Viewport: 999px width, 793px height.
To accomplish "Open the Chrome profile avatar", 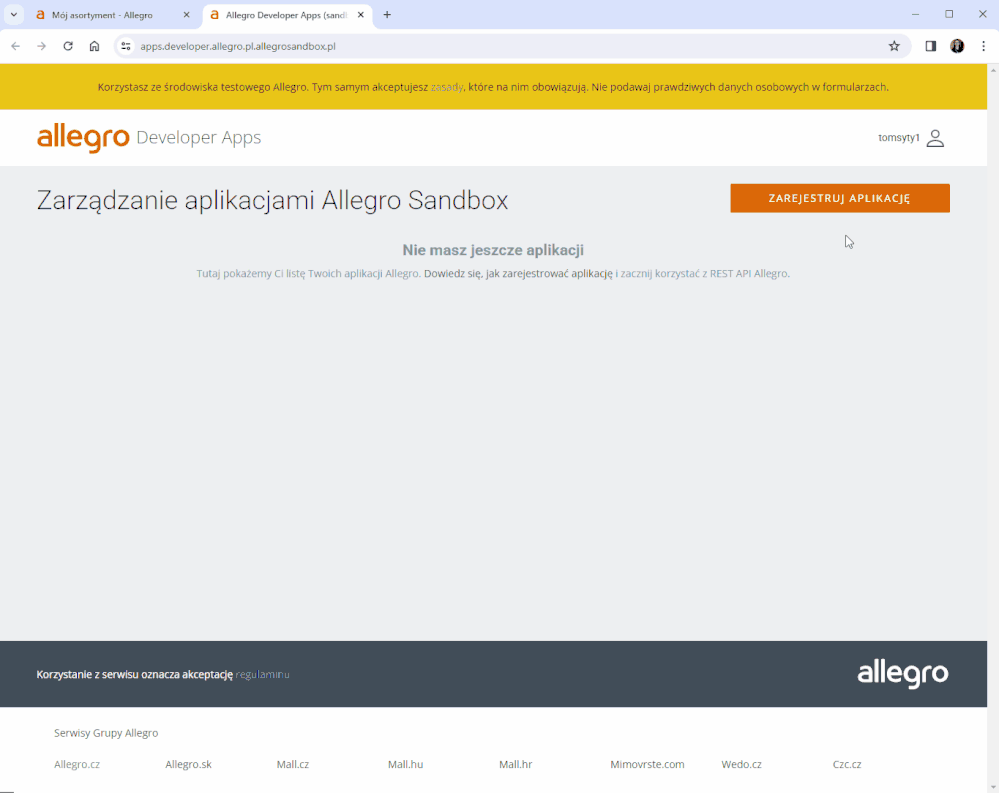I will 957,46.
